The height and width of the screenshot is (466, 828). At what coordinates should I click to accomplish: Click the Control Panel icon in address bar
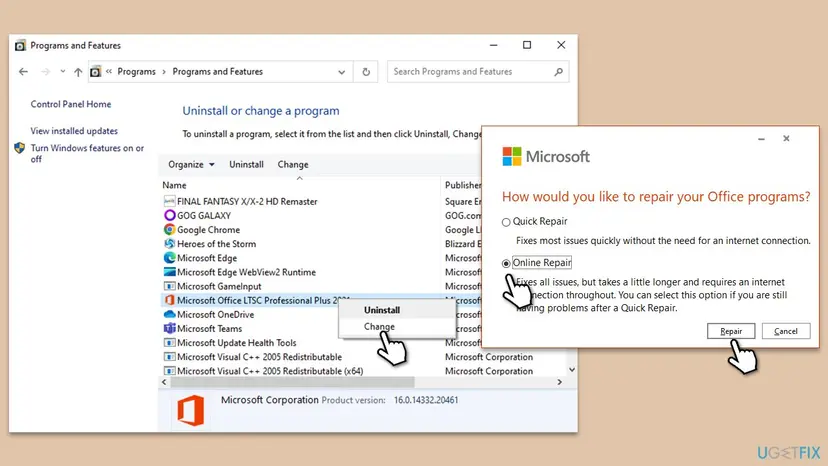[x=96, y=72]
